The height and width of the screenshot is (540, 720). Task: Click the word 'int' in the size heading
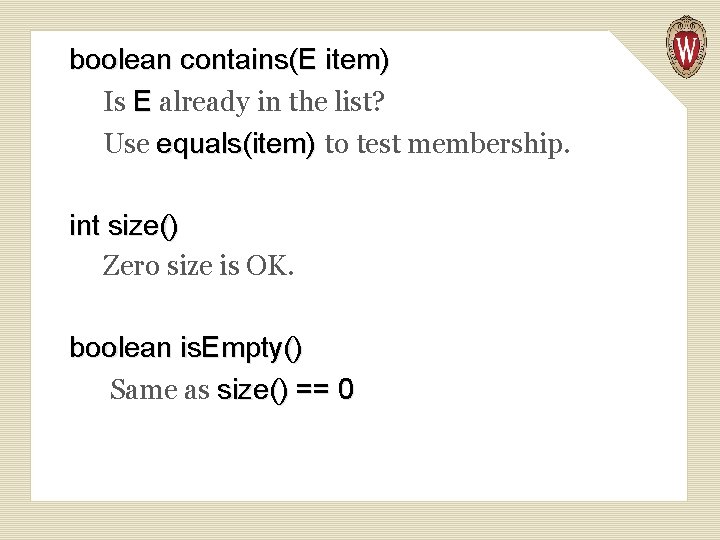85,226
